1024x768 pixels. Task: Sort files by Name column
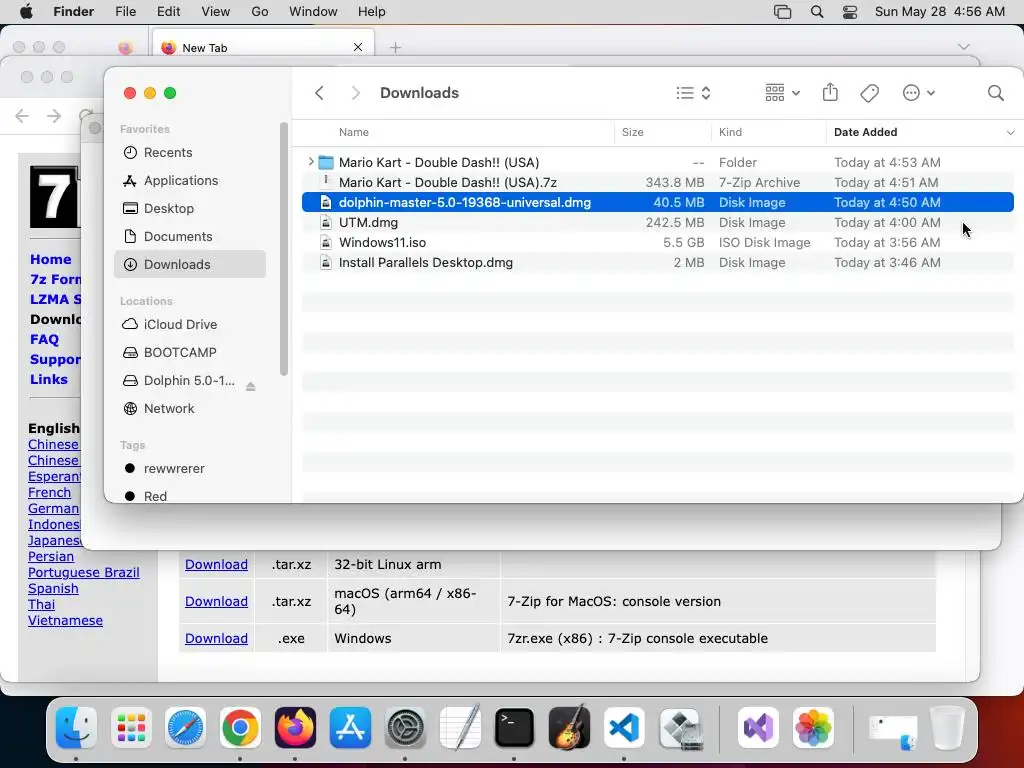(353, 132)
